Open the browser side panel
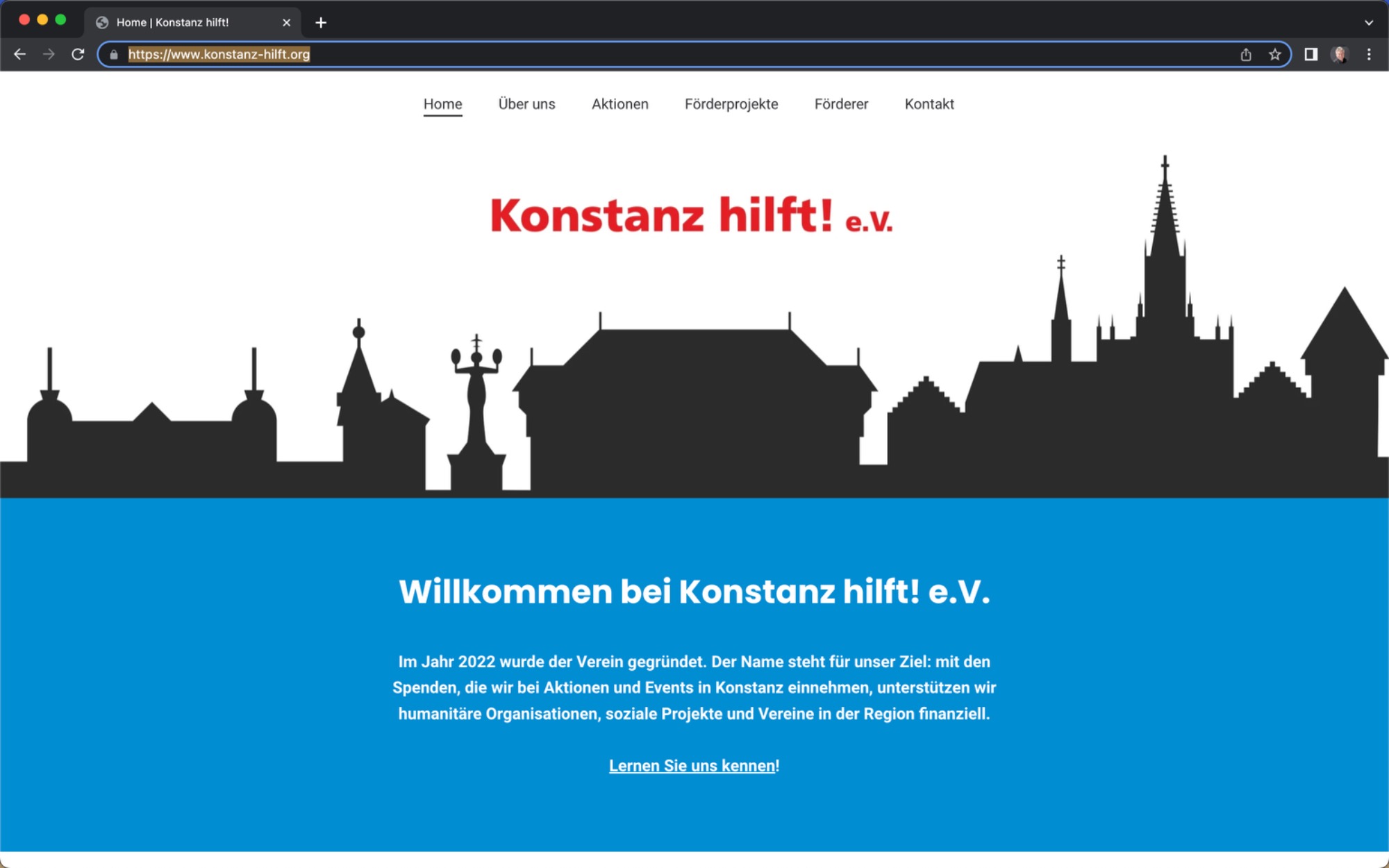Image resolution: width=1389 pixels, height=868 pixels. tap(1311, 54)
